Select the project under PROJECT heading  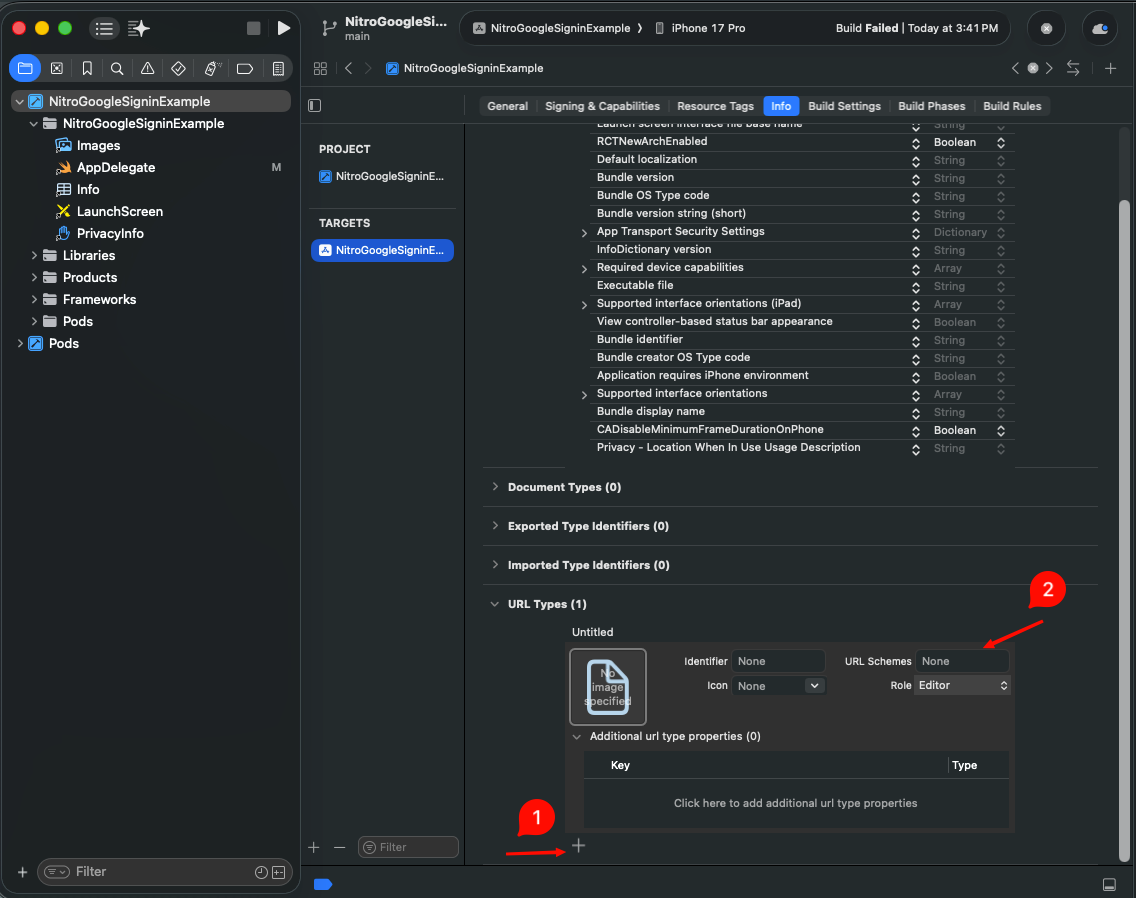[x=382, y=176]
